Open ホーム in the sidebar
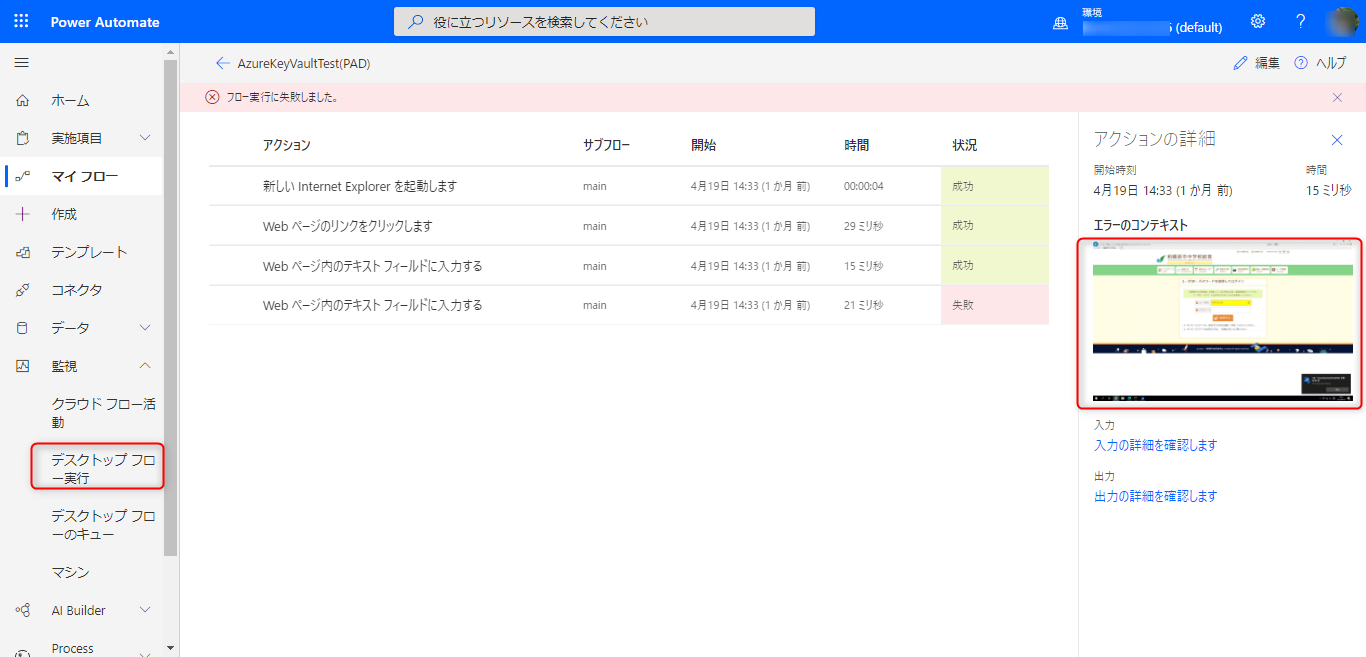Screen dimensions: 1366x657 pyautogui.click(x=70, y=100)
